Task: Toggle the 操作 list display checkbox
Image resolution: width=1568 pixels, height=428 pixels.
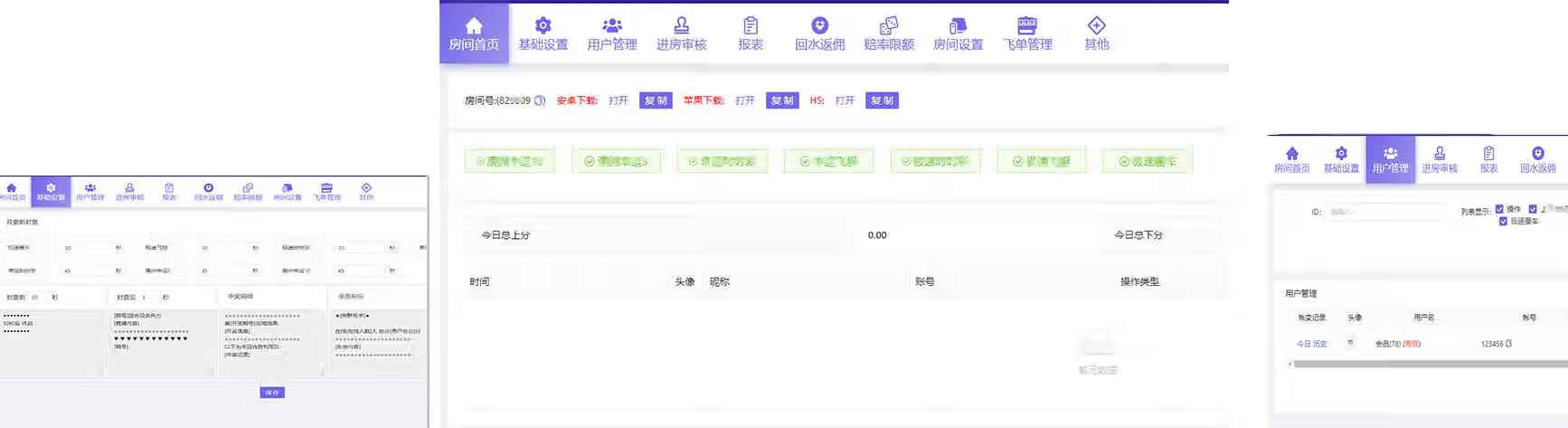Action: coord(1499,209)
